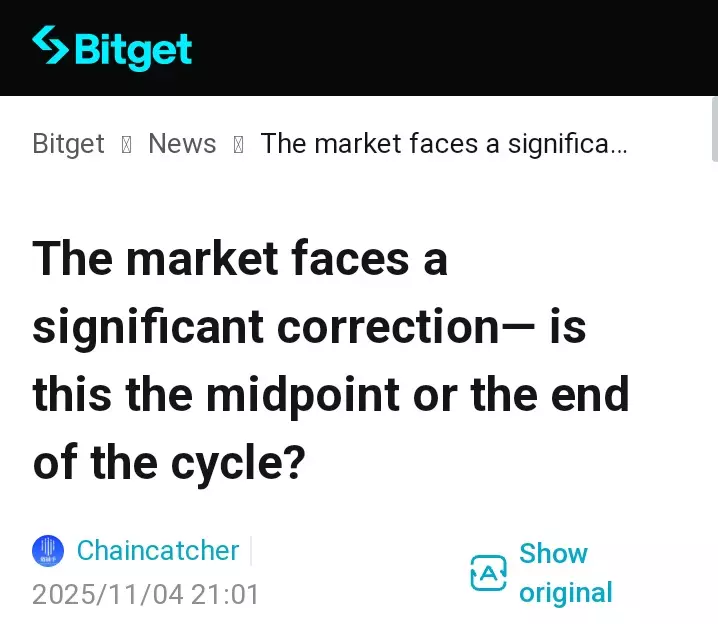
Task: Click the Bitget wordmark in the header
Action: pyautogui.click(x=132, y=48)
